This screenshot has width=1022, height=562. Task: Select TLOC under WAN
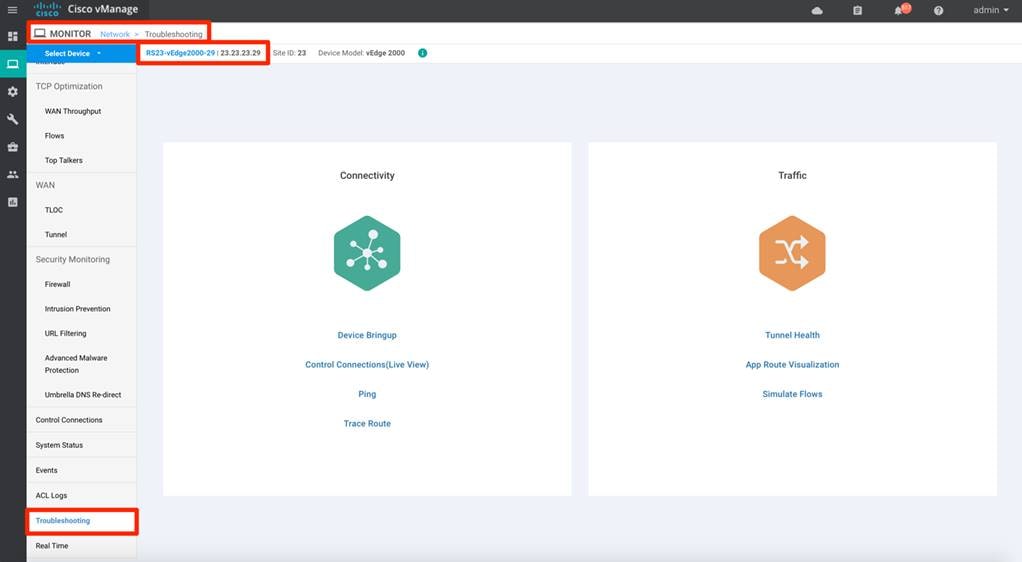53,210
